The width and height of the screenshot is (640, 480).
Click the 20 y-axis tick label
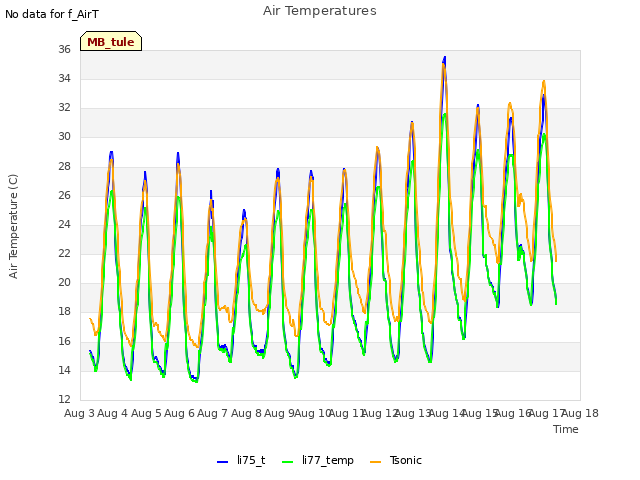coord(64,282)
